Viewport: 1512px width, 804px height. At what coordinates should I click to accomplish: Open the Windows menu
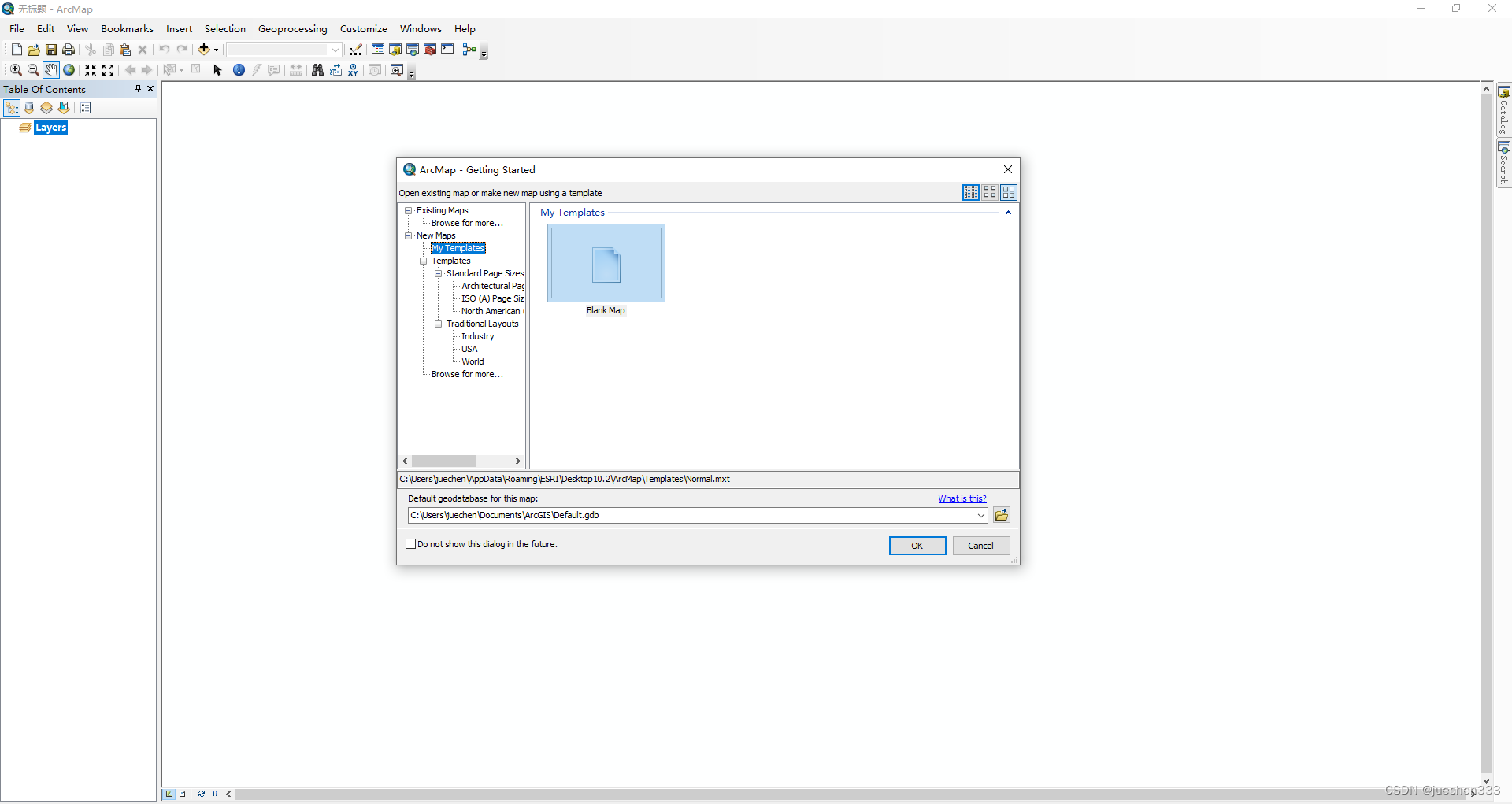click(421, 29)
